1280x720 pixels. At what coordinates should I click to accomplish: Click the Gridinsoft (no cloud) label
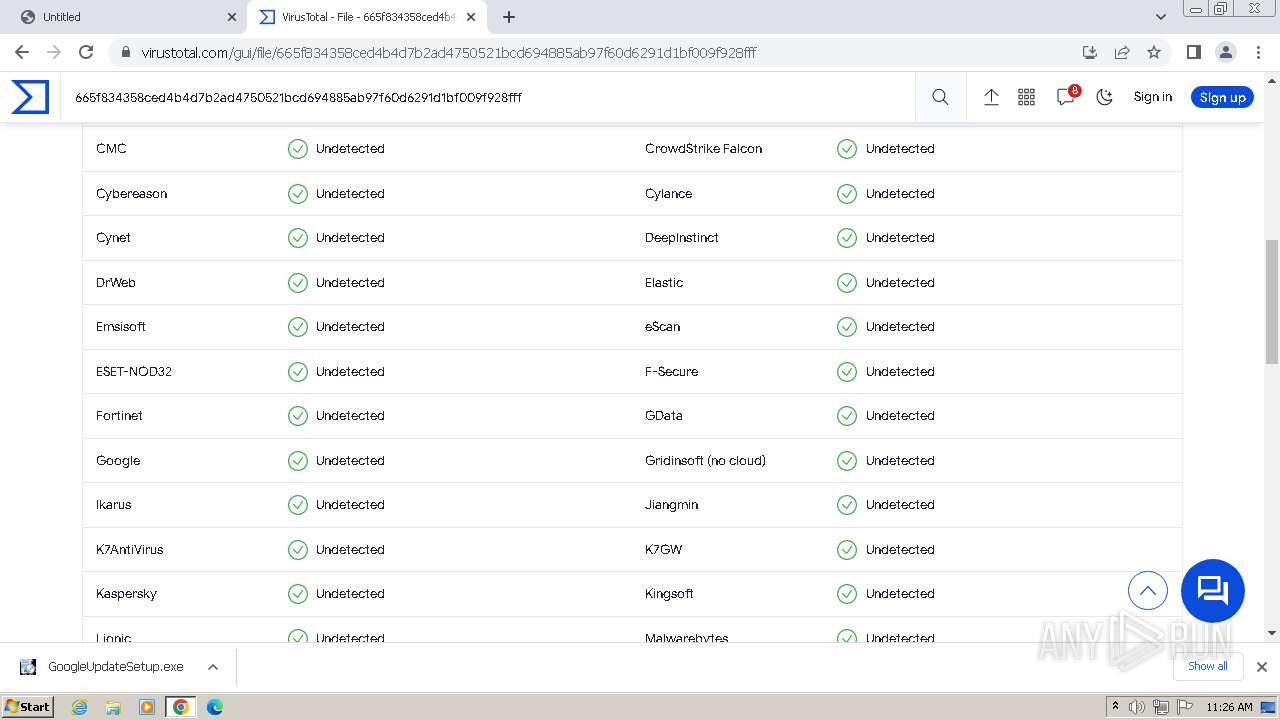pos(706,461)
